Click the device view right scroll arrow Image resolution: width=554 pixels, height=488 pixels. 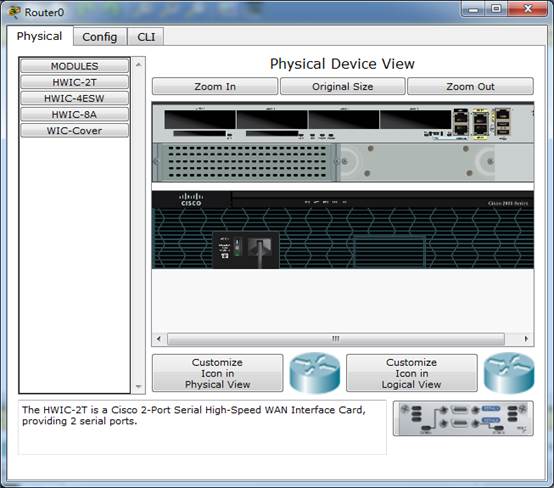[x=526, y=339]
